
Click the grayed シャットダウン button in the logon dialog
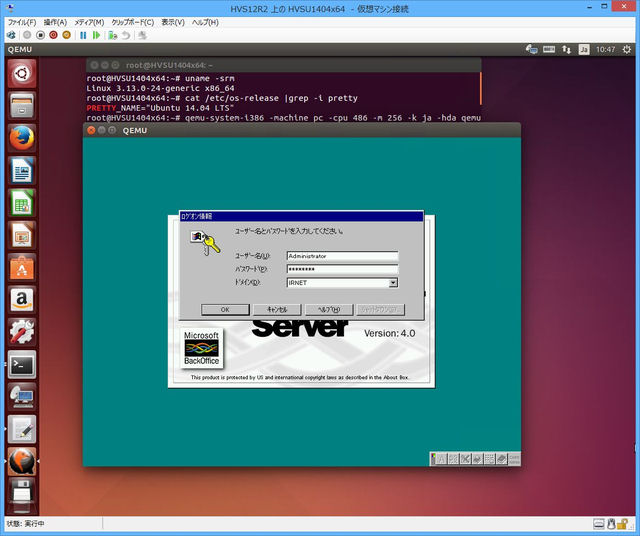(381, 309)
